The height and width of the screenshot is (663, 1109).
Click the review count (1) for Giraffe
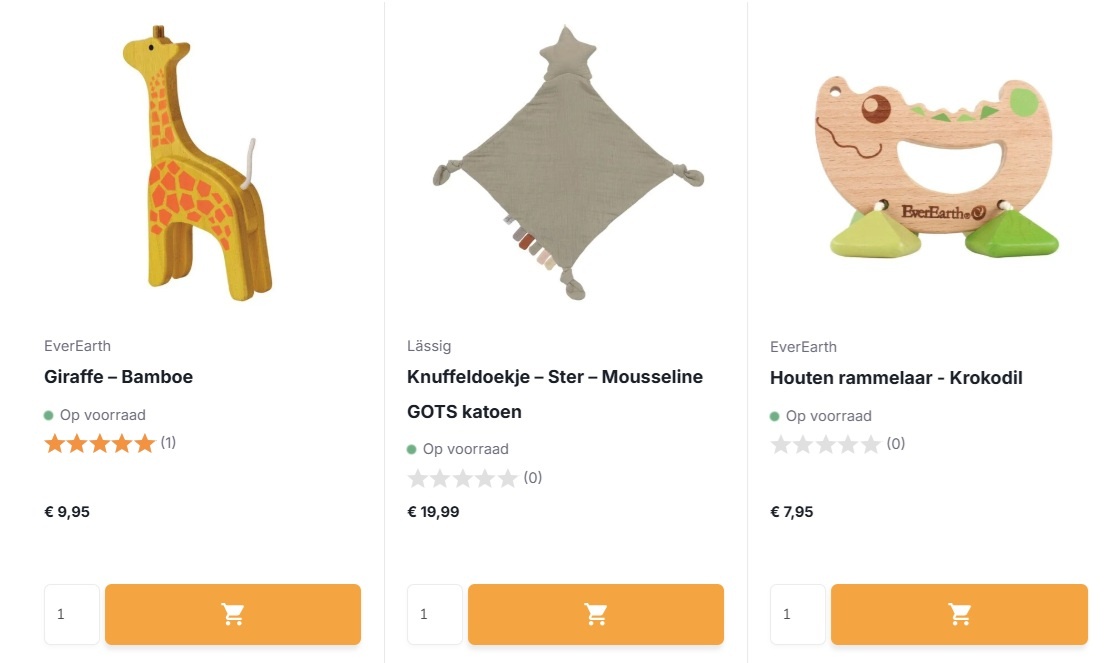point(168,442)
